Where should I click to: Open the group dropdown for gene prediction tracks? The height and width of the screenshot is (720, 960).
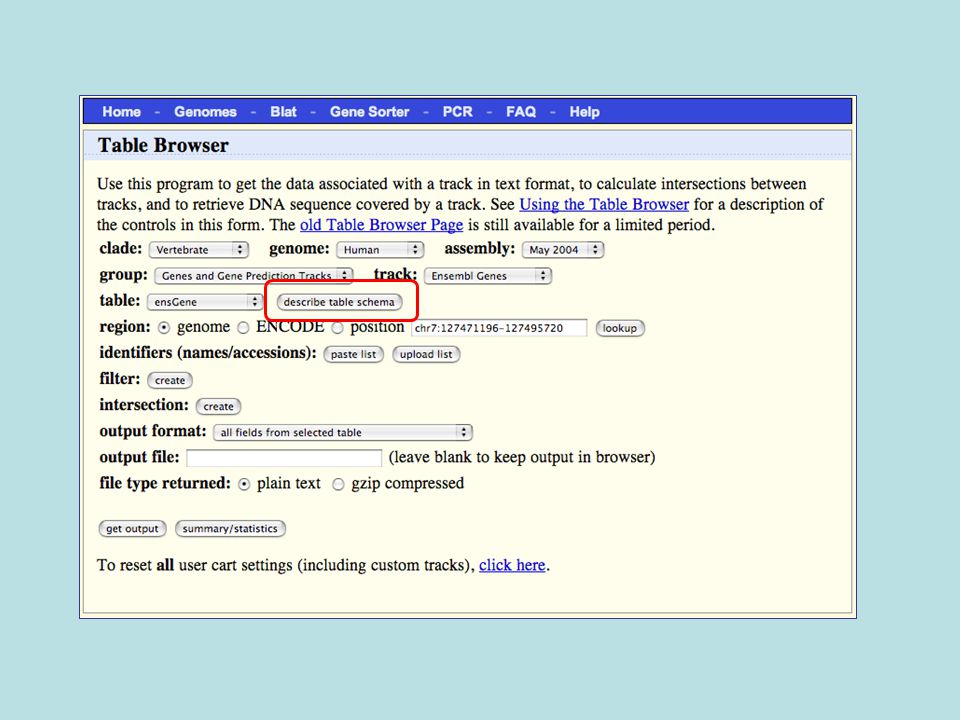(253, 276)
